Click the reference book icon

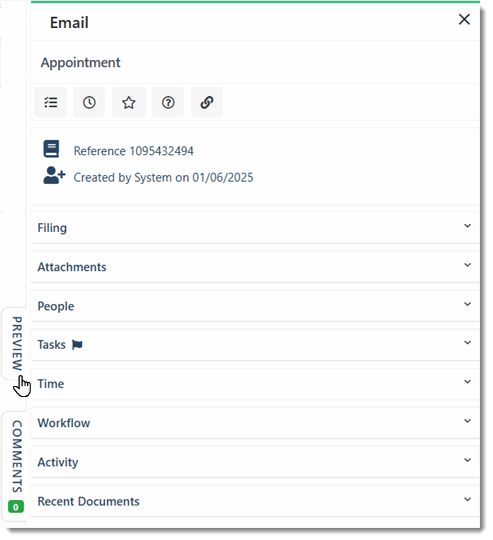[x=51, y=149]
